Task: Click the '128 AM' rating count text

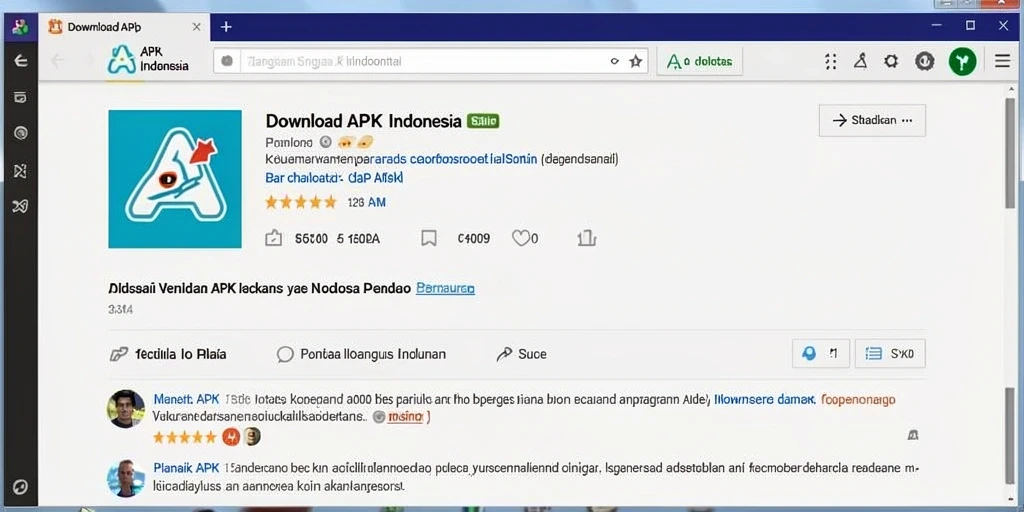Action: click(x=366, y=202)
